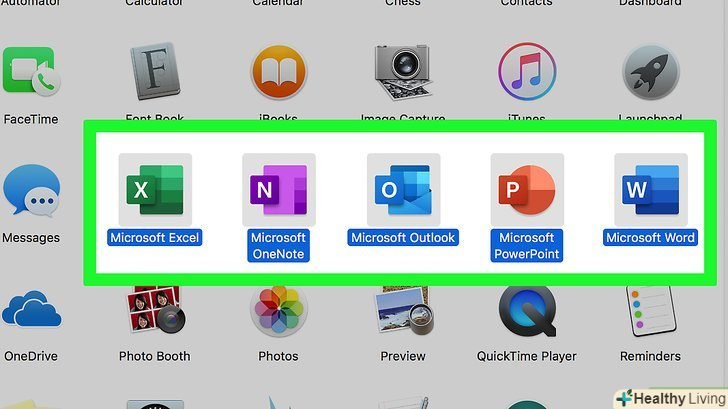Screen dimensions: 728x409
Task: Click the iBooks orange book icon
Action: click(x=279, y=72)
